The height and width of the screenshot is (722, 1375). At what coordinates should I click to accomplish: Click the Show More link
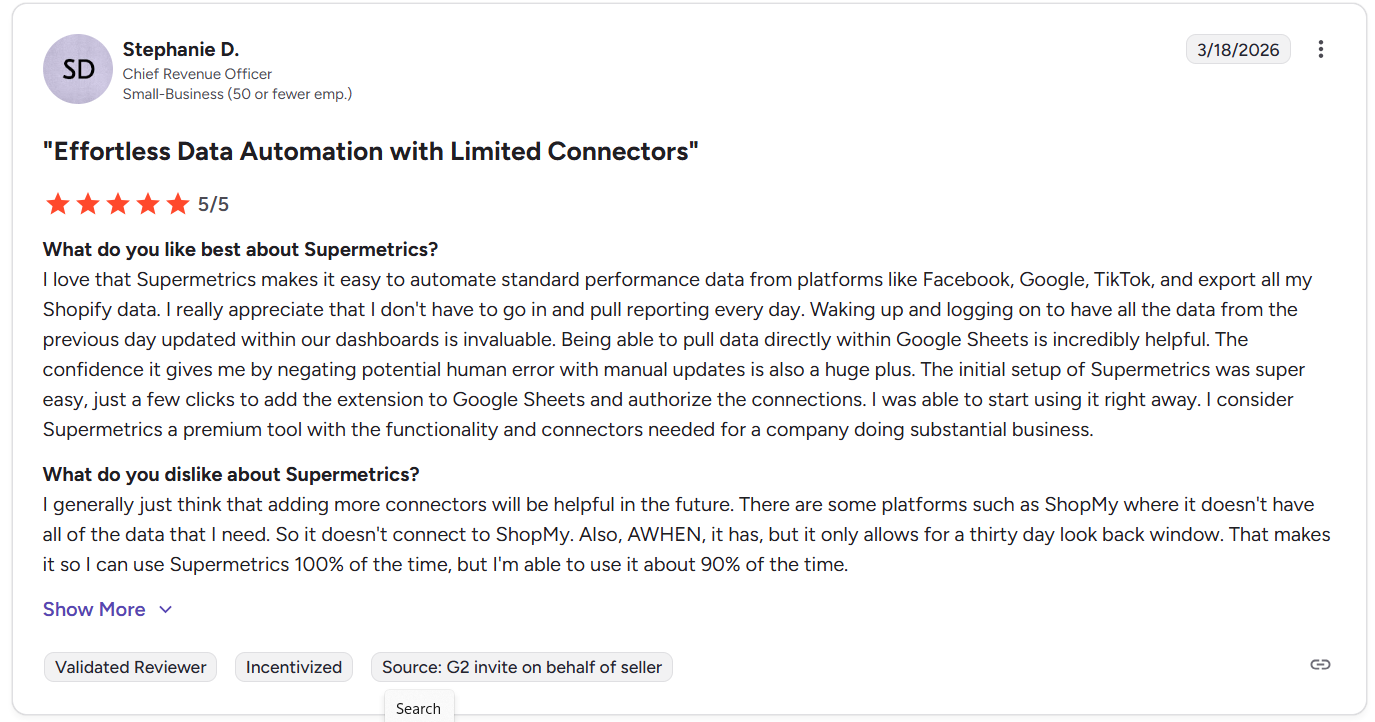pyautogui.click(x=94, y=609)
